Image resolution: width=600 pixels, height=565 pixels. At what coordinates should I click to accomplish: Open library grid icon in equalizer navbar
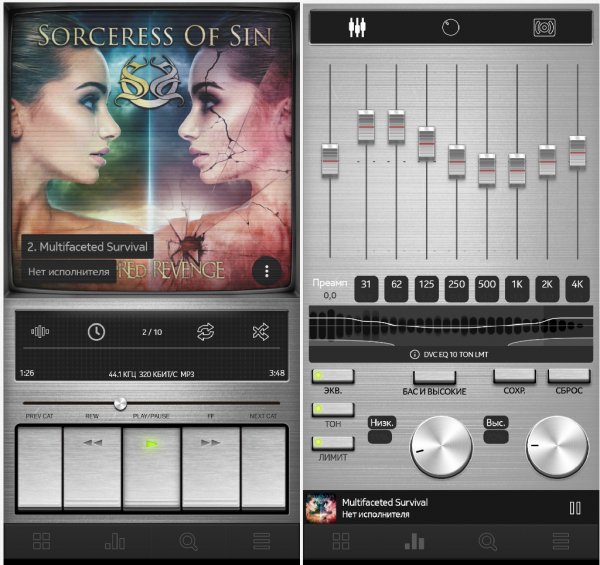pos(341,541)
